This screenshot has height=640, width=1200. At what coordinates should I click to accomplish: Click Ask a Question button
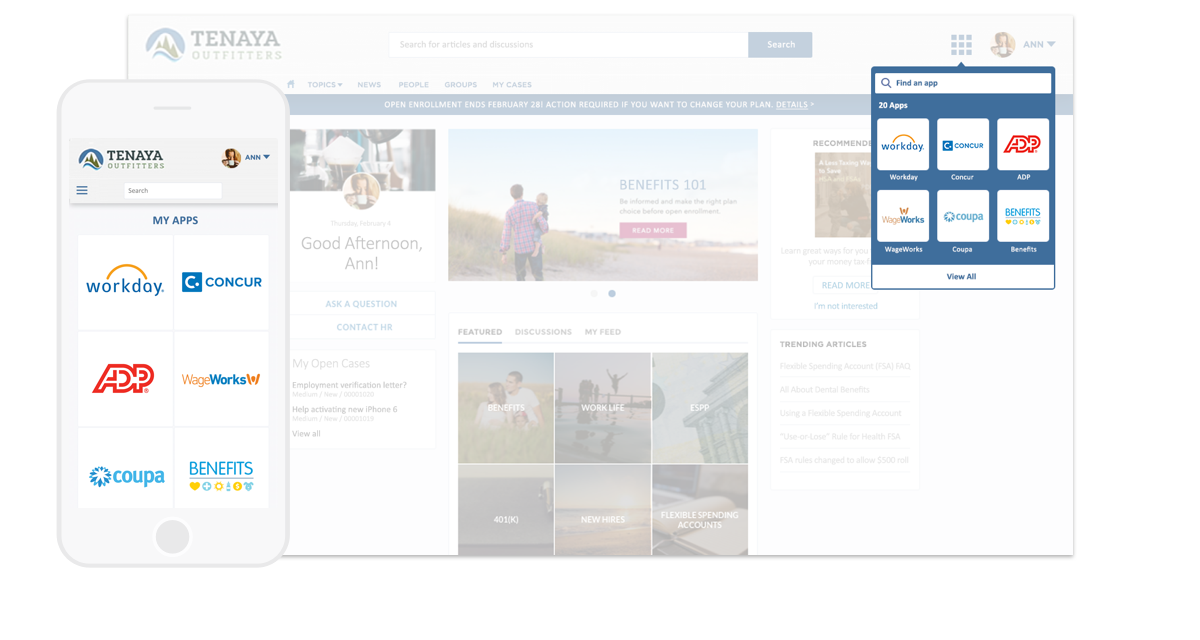point(361,304)
